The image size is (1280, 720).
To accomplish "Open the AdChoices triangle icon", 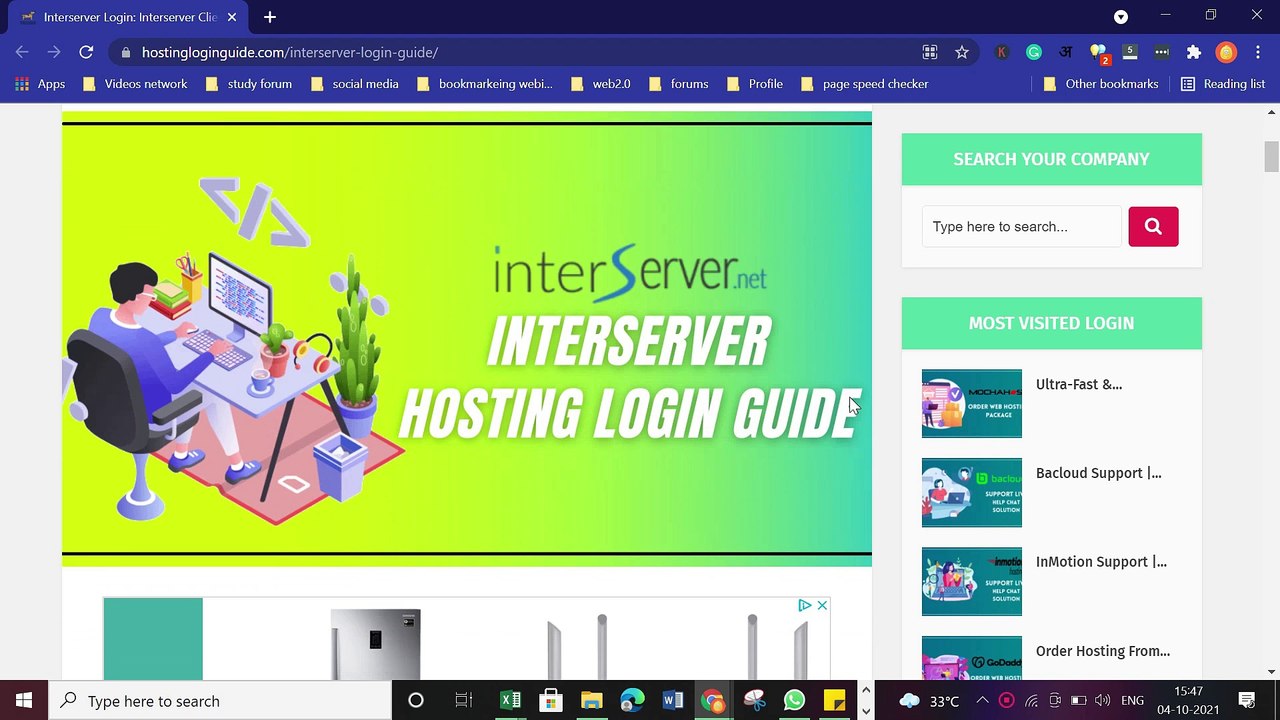I will click(x=804, y=605).
